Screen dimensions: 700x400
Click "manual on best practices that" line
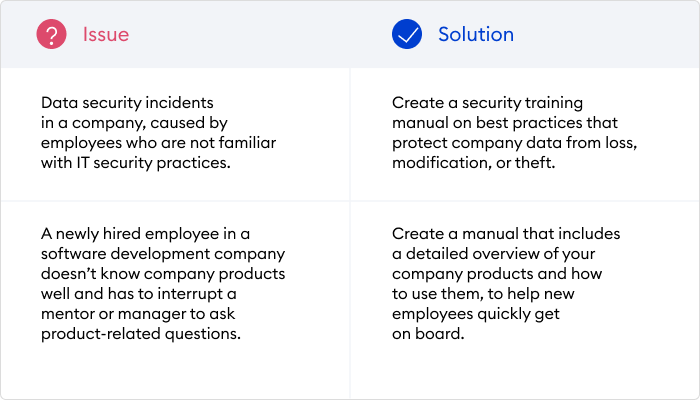pos(505,123)
